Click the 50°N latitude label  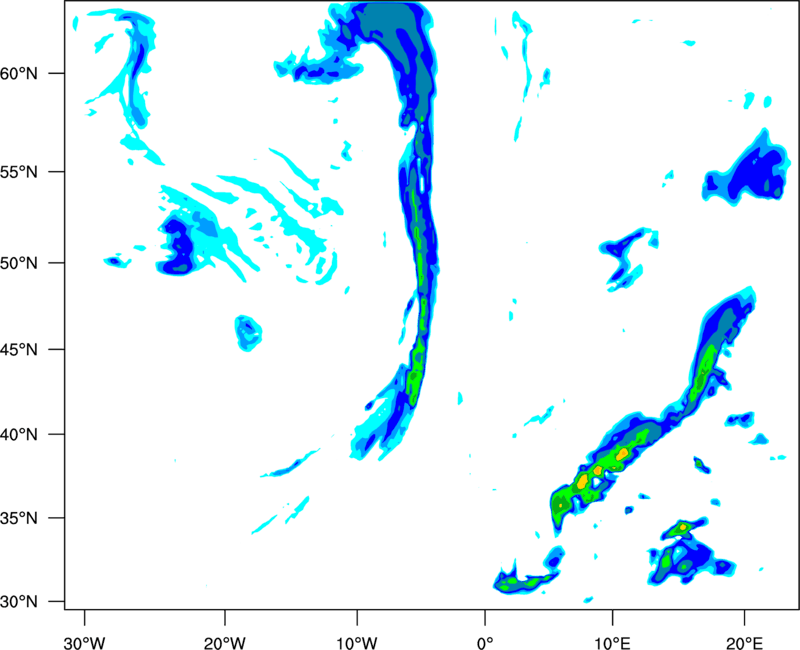(x=19, y=263)
